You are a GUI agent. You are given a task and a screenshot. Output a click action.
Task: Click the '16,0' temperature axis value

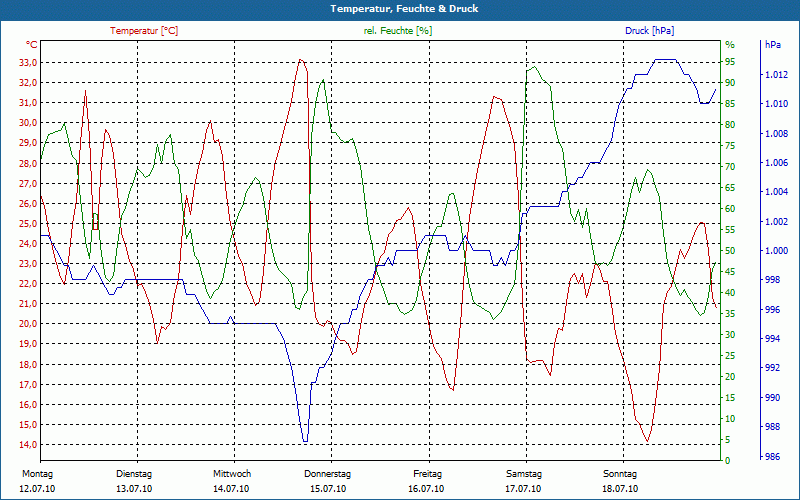[x=27, y=405]
